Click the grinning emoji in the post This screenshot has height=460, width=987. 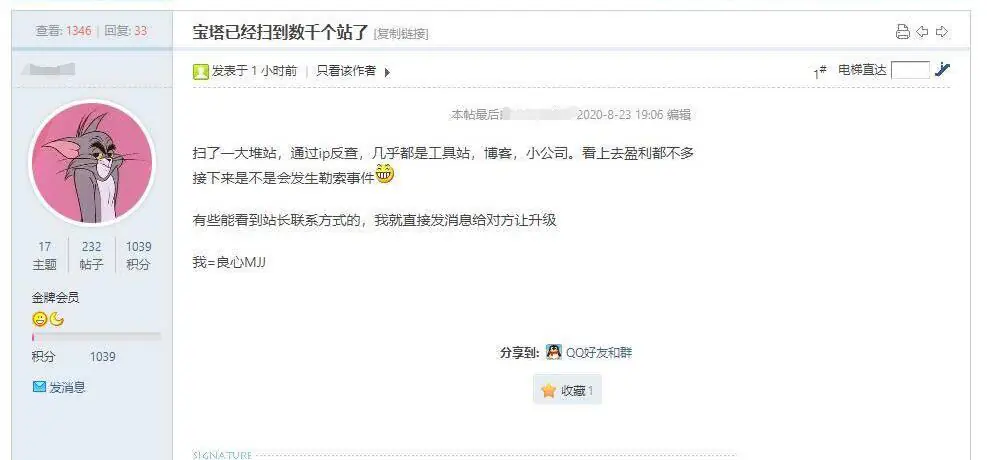click(x=385, y=173)
